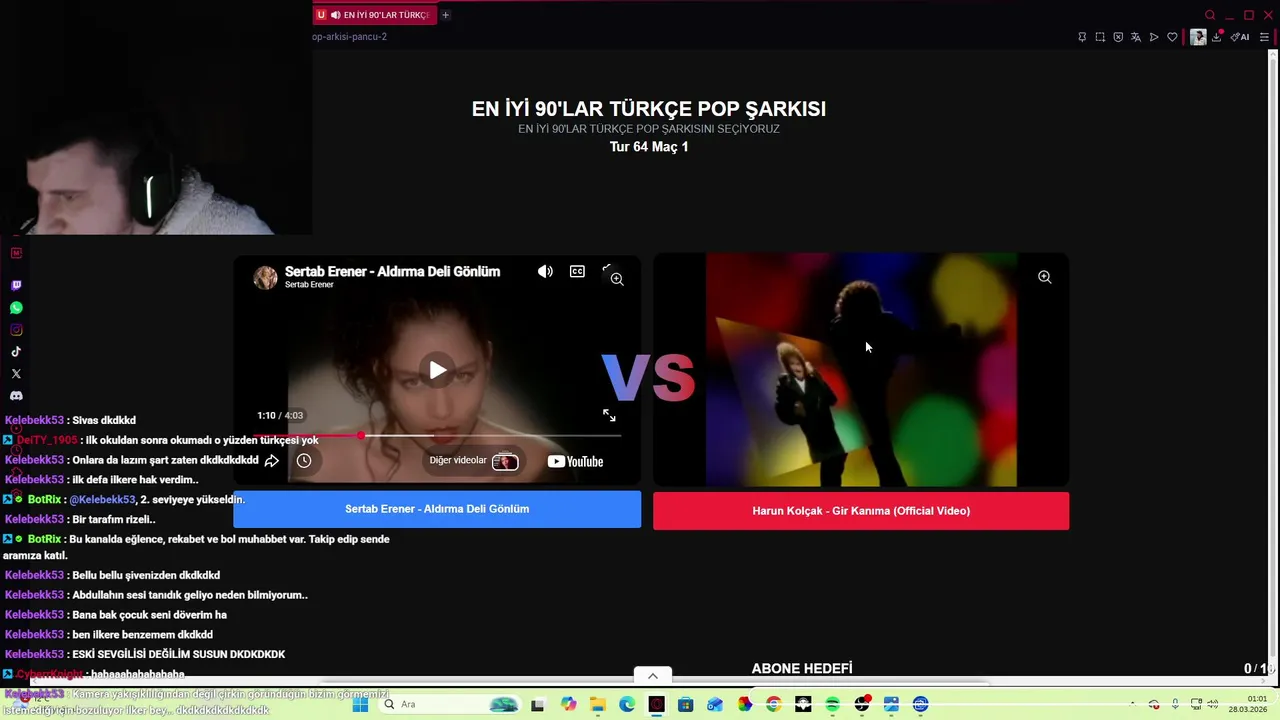Open Spotify from the taskbar
1280x720 pixels.
[x=832, y=705]
